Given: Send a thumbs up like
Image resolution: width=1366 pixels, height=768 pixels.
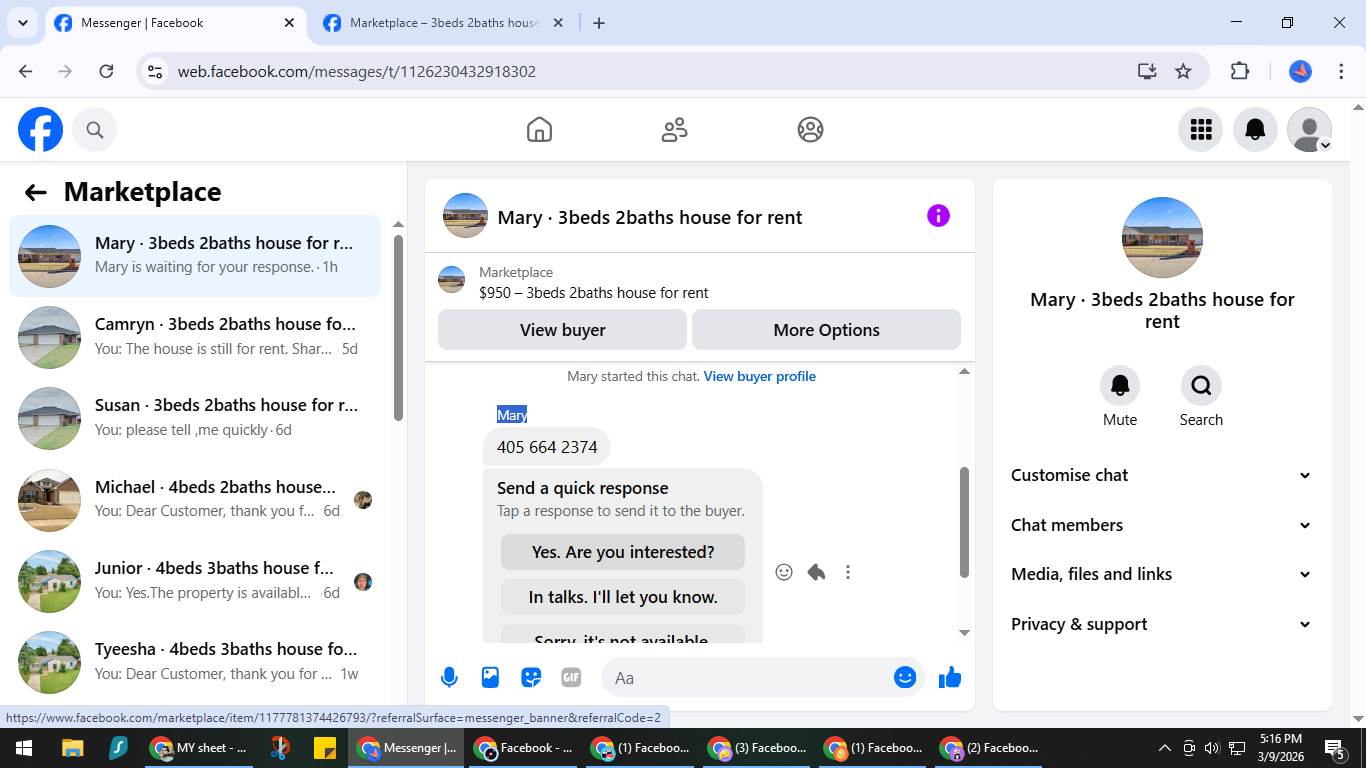Looking at the screenshot, I should [950, 678].
